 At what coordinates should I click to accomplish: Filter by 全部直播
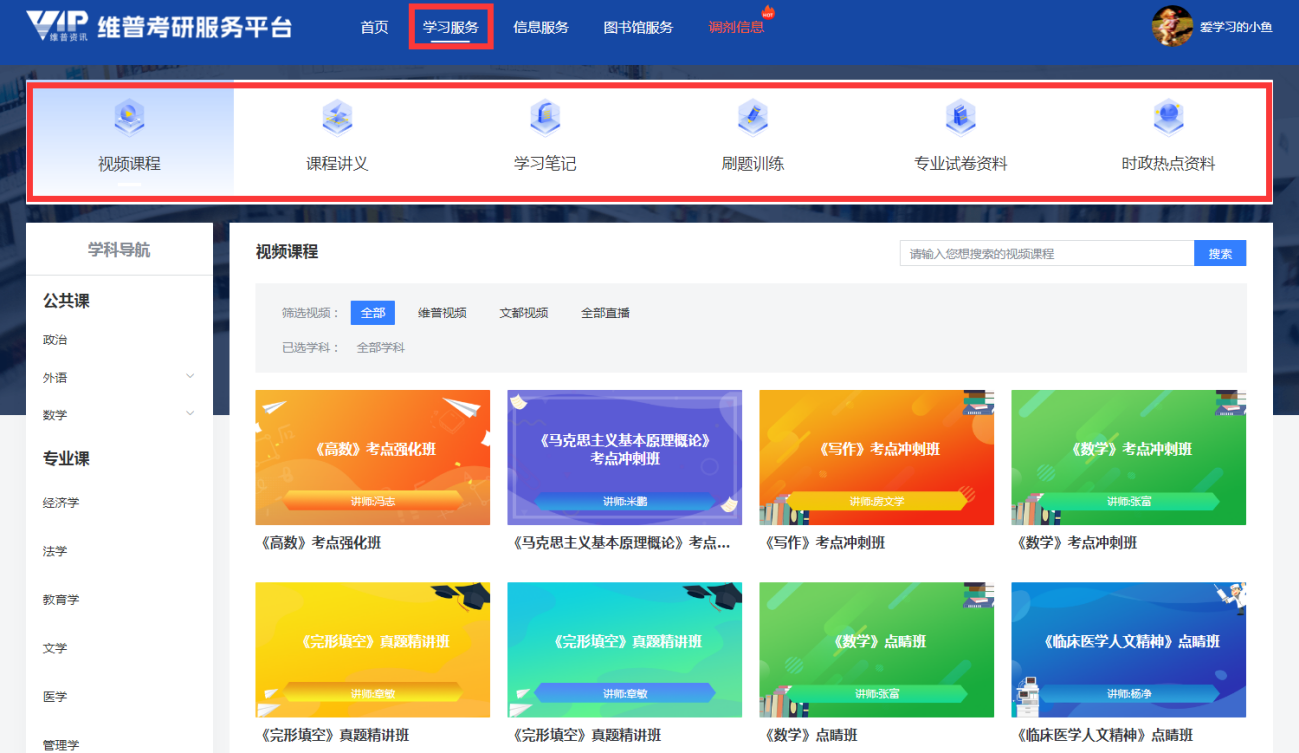coord(606,313)
